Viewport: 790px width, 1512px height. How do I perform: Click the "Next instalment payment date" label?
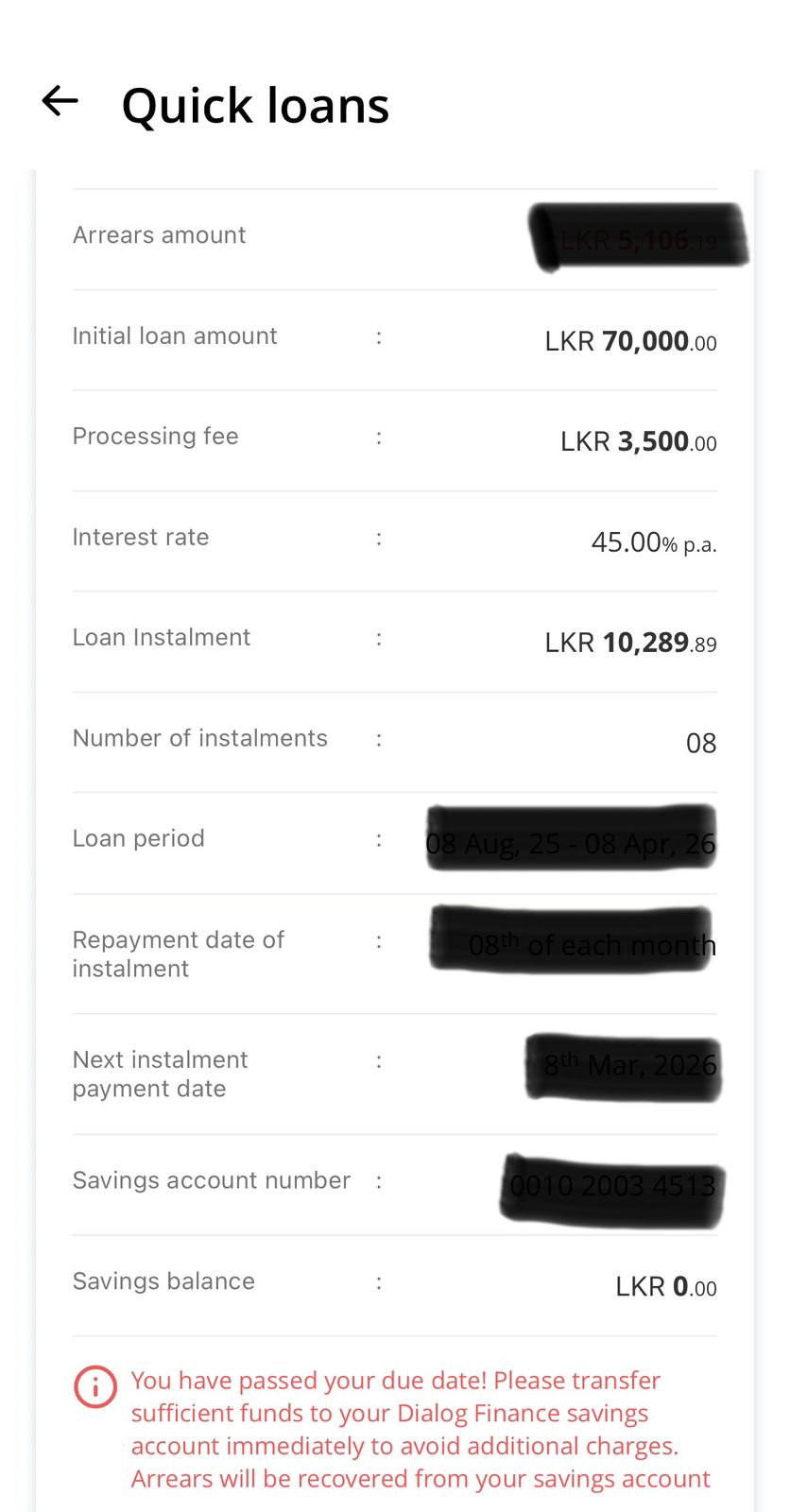160,1074
